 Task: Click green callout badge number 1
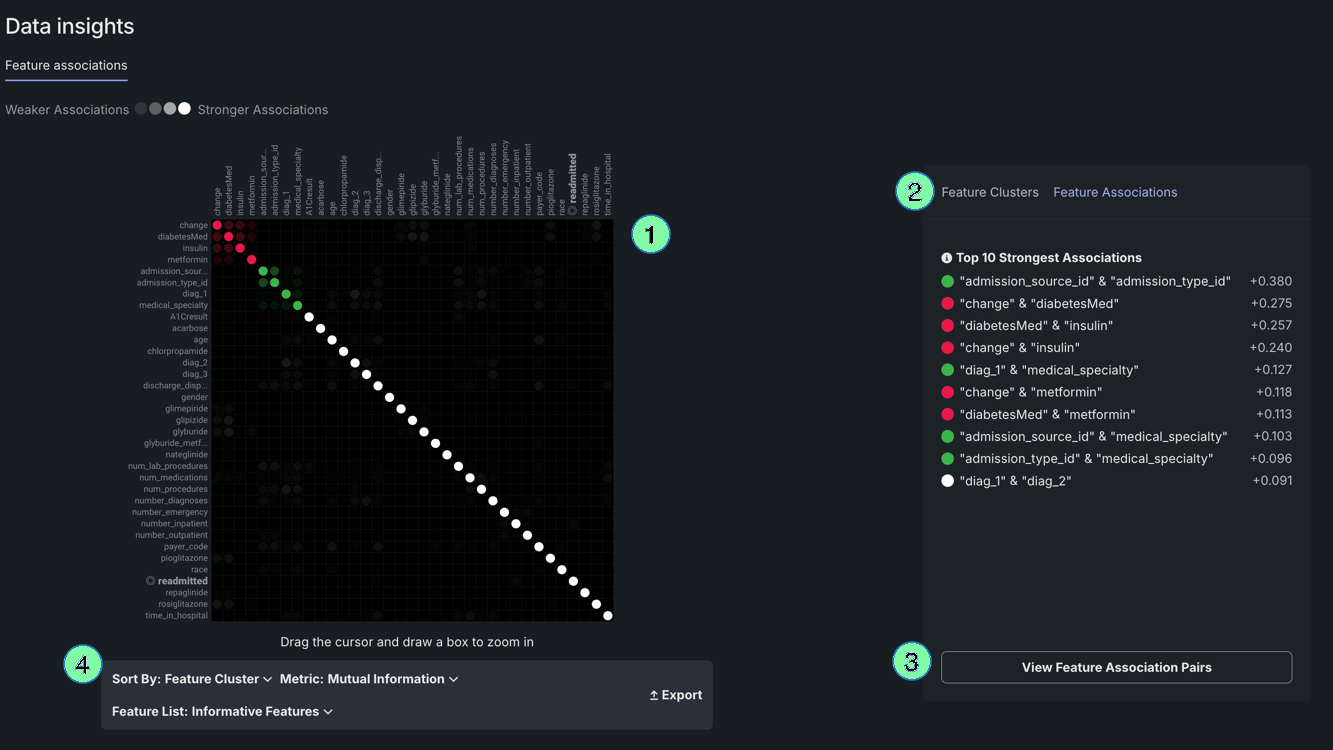(650, 235)
